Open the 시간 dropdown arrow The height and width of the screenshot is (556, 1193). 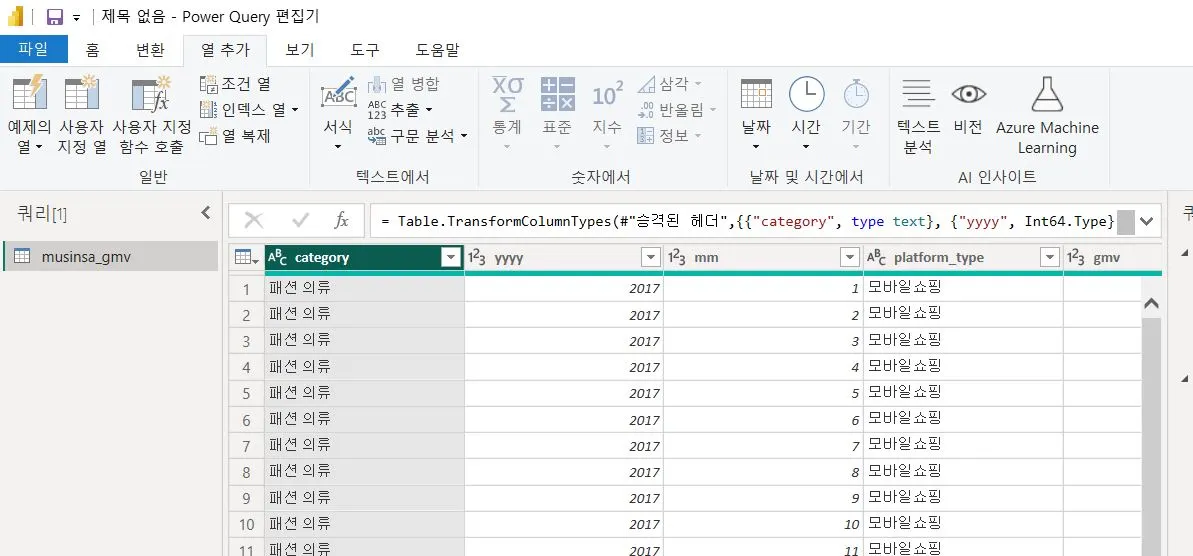pyautogui.click(x=806, y=147)
